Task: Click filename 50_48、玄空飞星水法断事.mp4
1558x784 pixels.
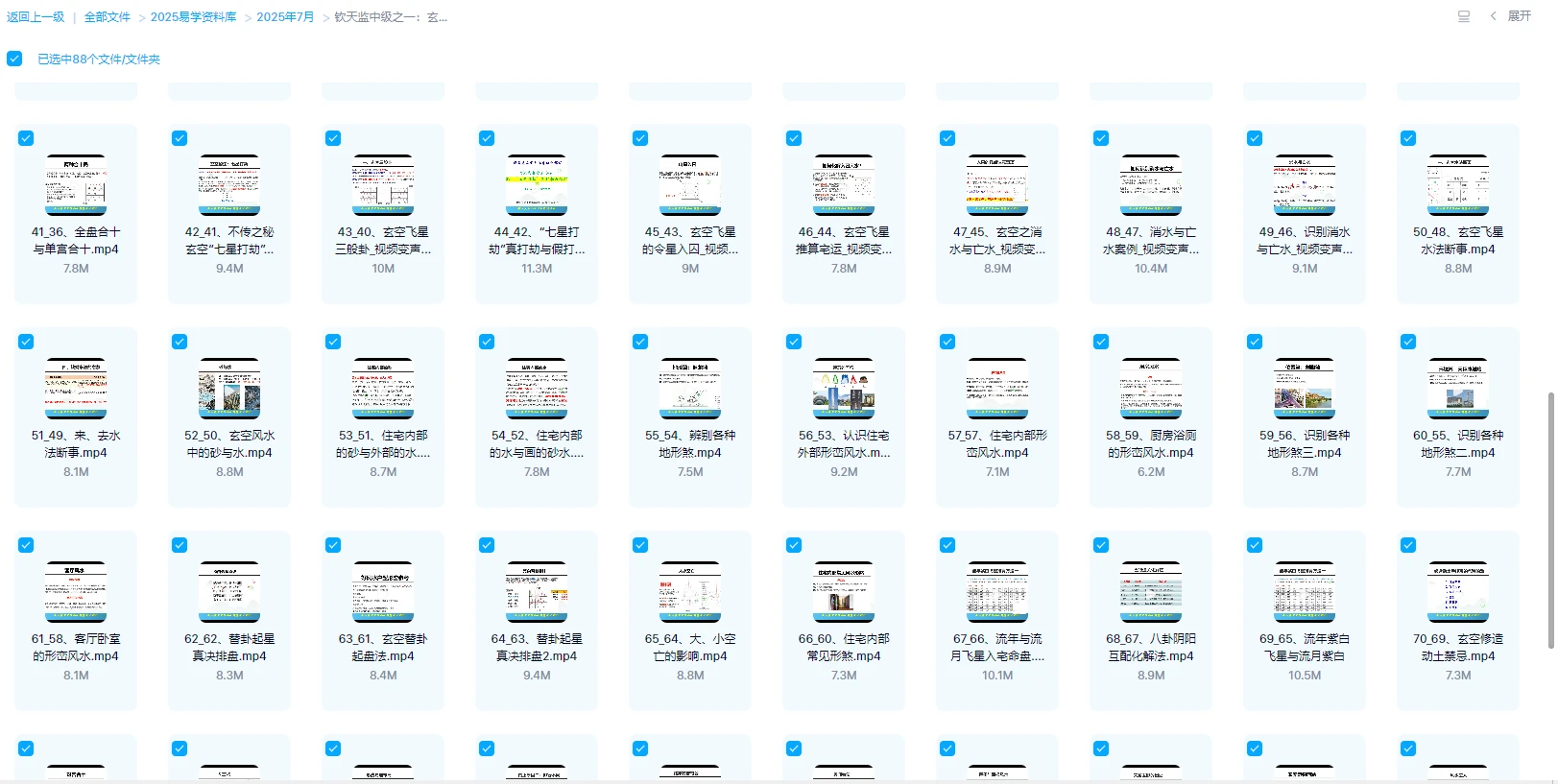Action: point(1458,241)
